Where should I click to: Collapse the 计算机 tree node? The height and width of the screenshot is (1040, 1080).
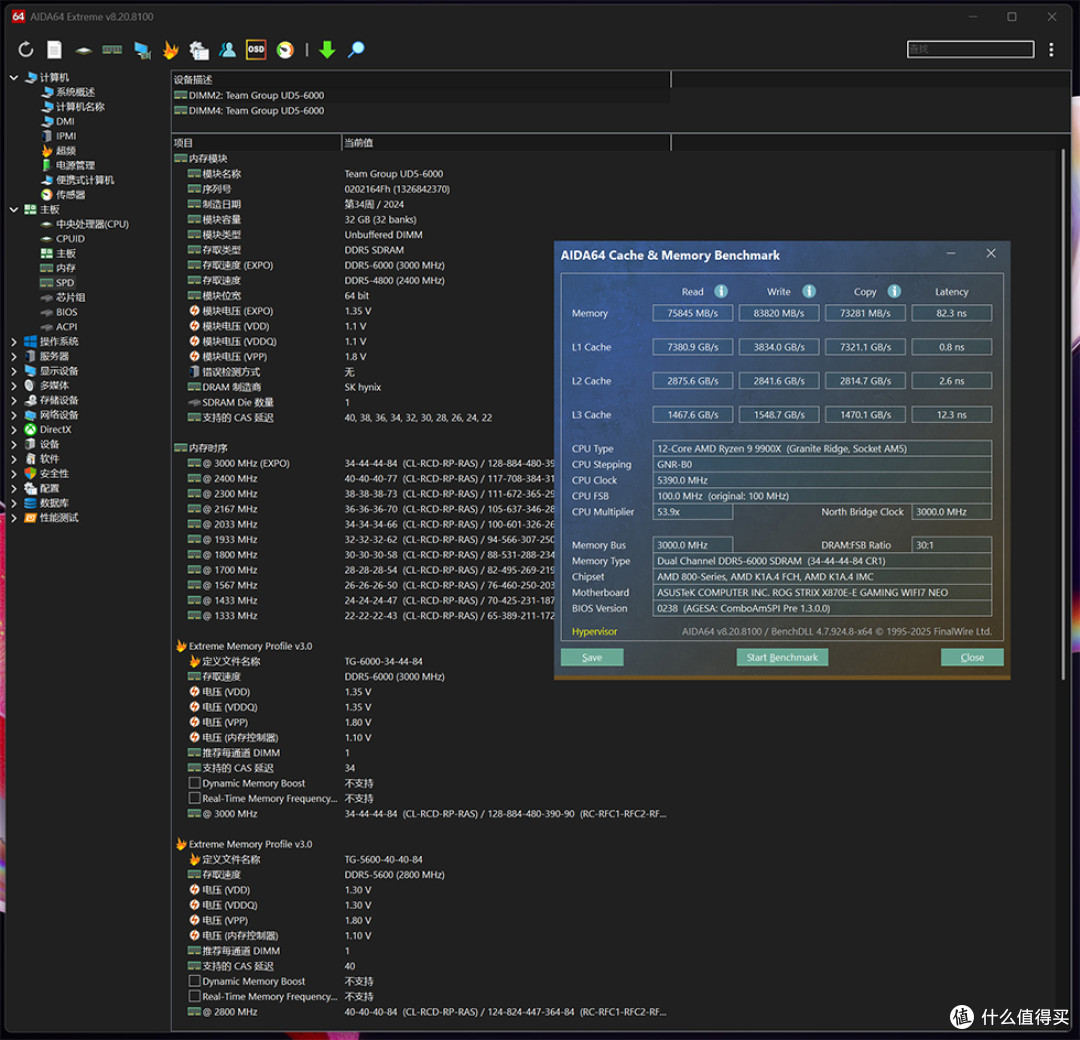pos(14,78)
